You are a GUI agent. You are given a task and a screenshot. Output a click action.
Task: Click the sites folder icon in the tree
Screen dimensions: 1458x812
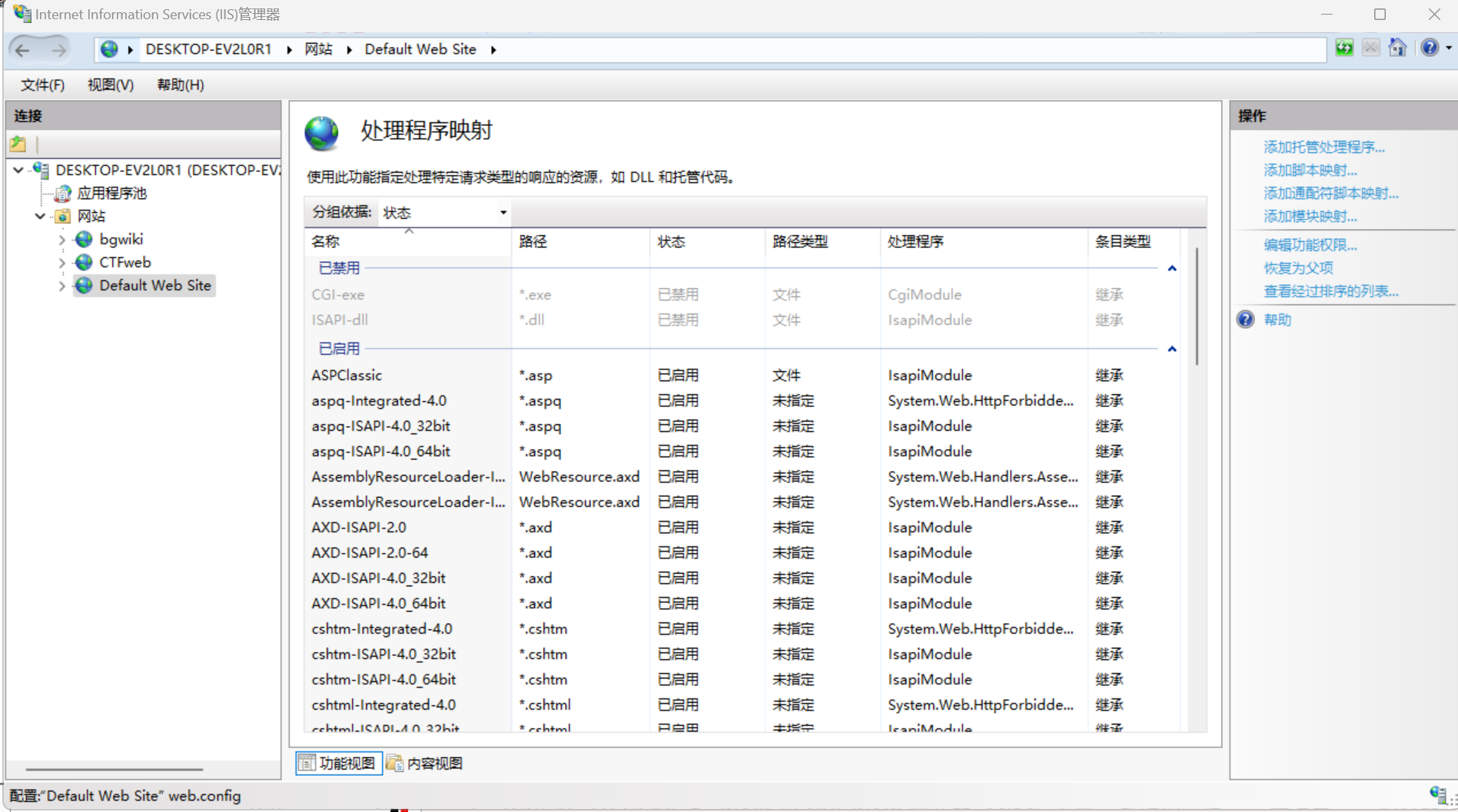click(63, 216)
